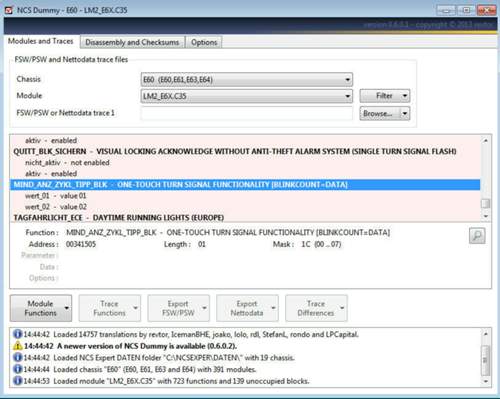500x399 pixels.
Task: Click log entry 'Loaded 14757 translations'
Action: 191,334
